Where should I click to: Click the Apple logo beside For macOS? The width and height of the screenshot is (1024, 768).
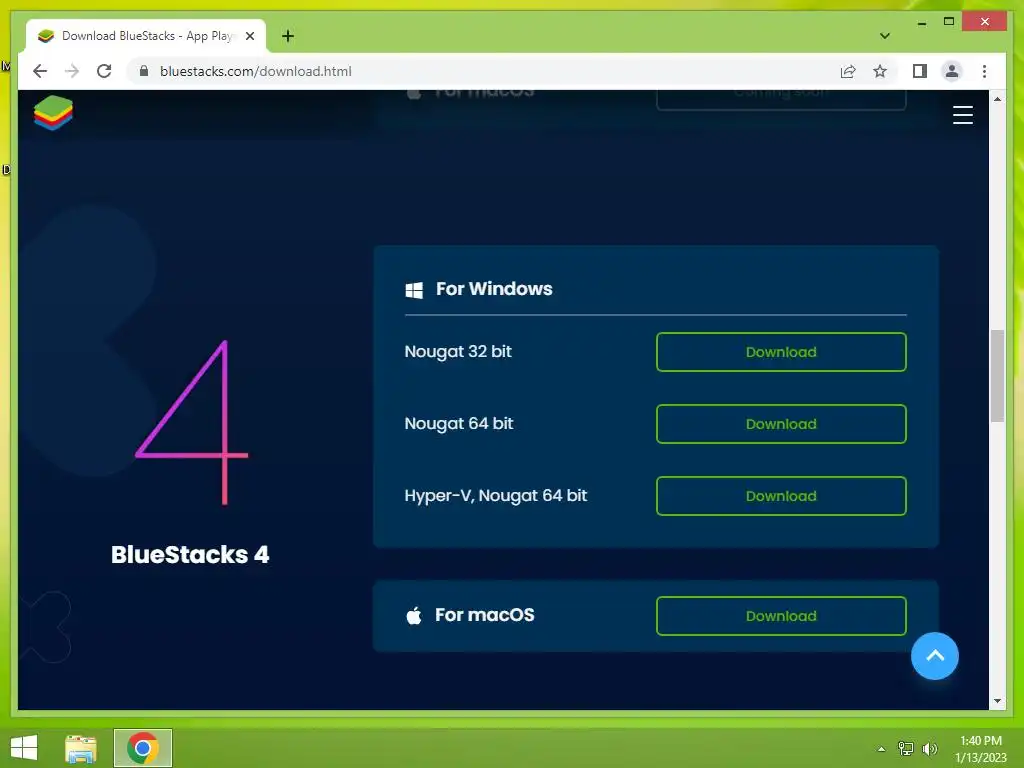click(x=414, y=615)
